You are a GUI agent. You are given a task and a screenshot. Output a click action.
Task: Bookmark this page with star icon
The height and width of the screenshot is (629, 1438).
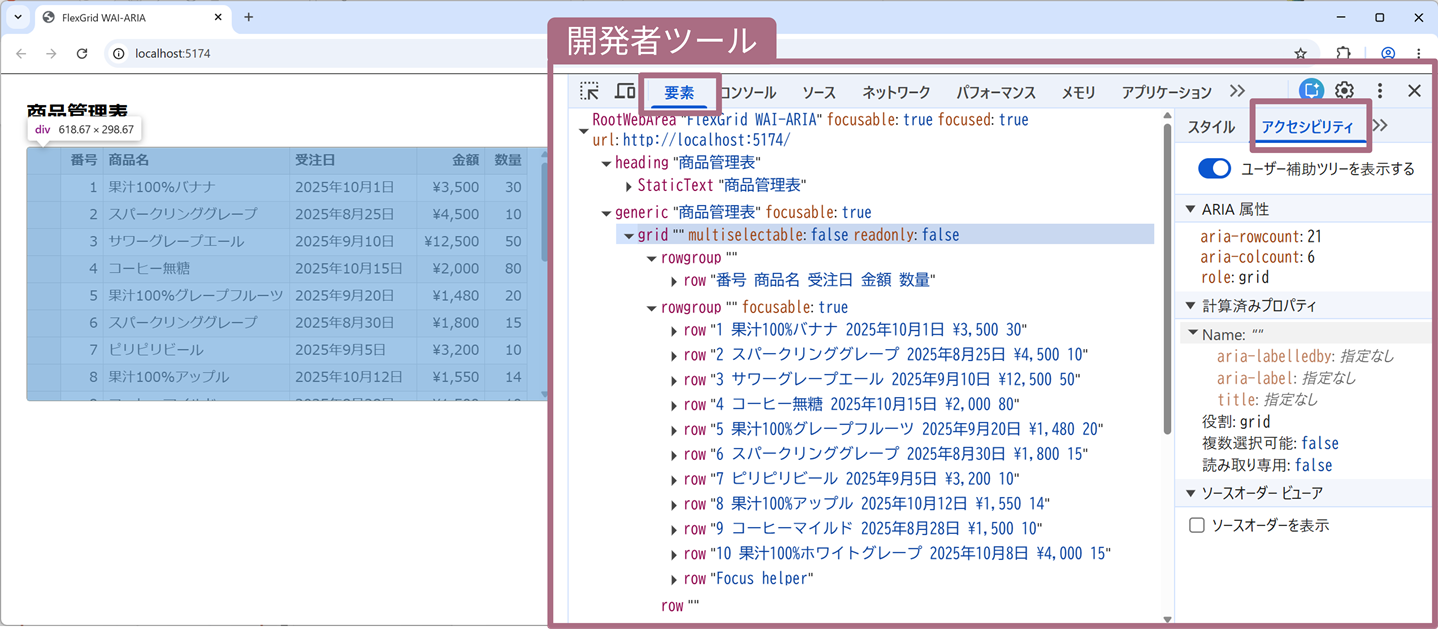1300,53
